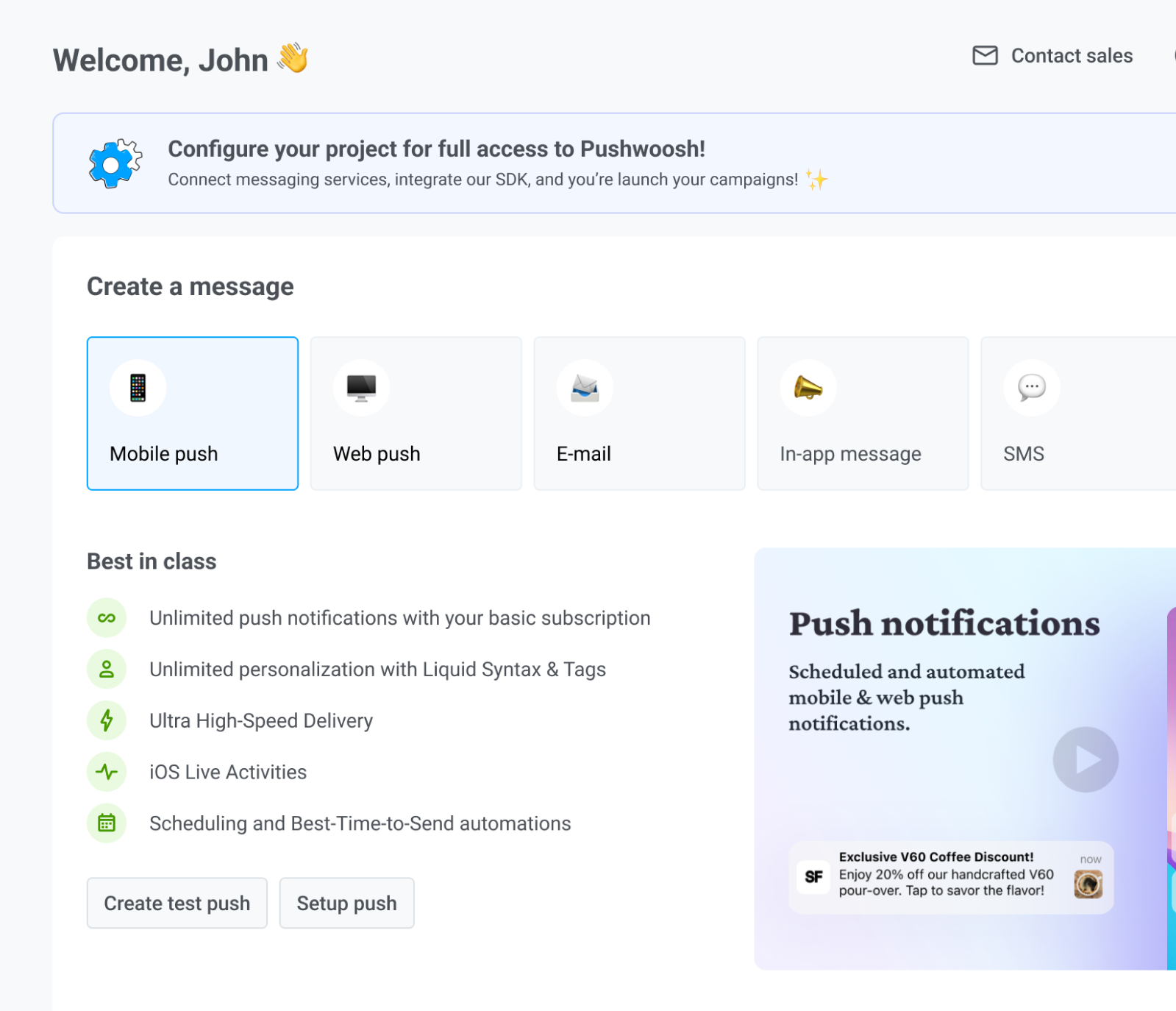
Task: Click the Push notifications preview heading
Action: click(x=944, y=624)
